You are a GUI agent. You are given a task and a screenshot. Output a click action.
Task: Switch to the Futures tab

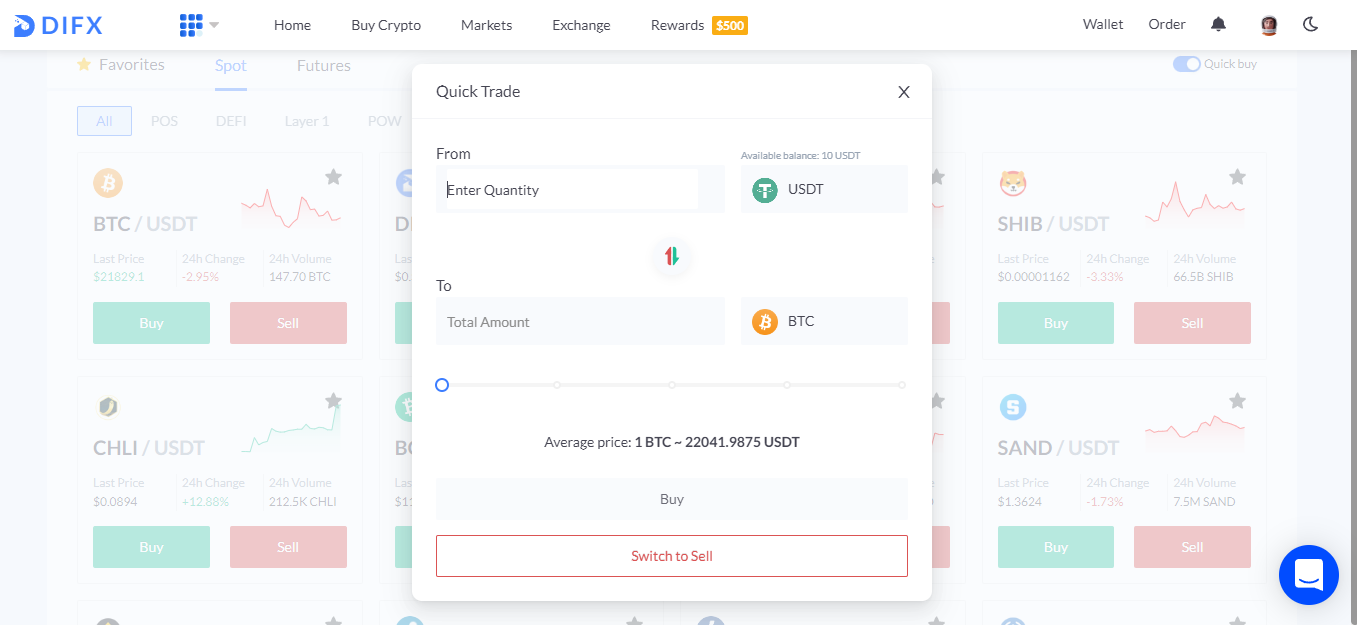point(324,65)
